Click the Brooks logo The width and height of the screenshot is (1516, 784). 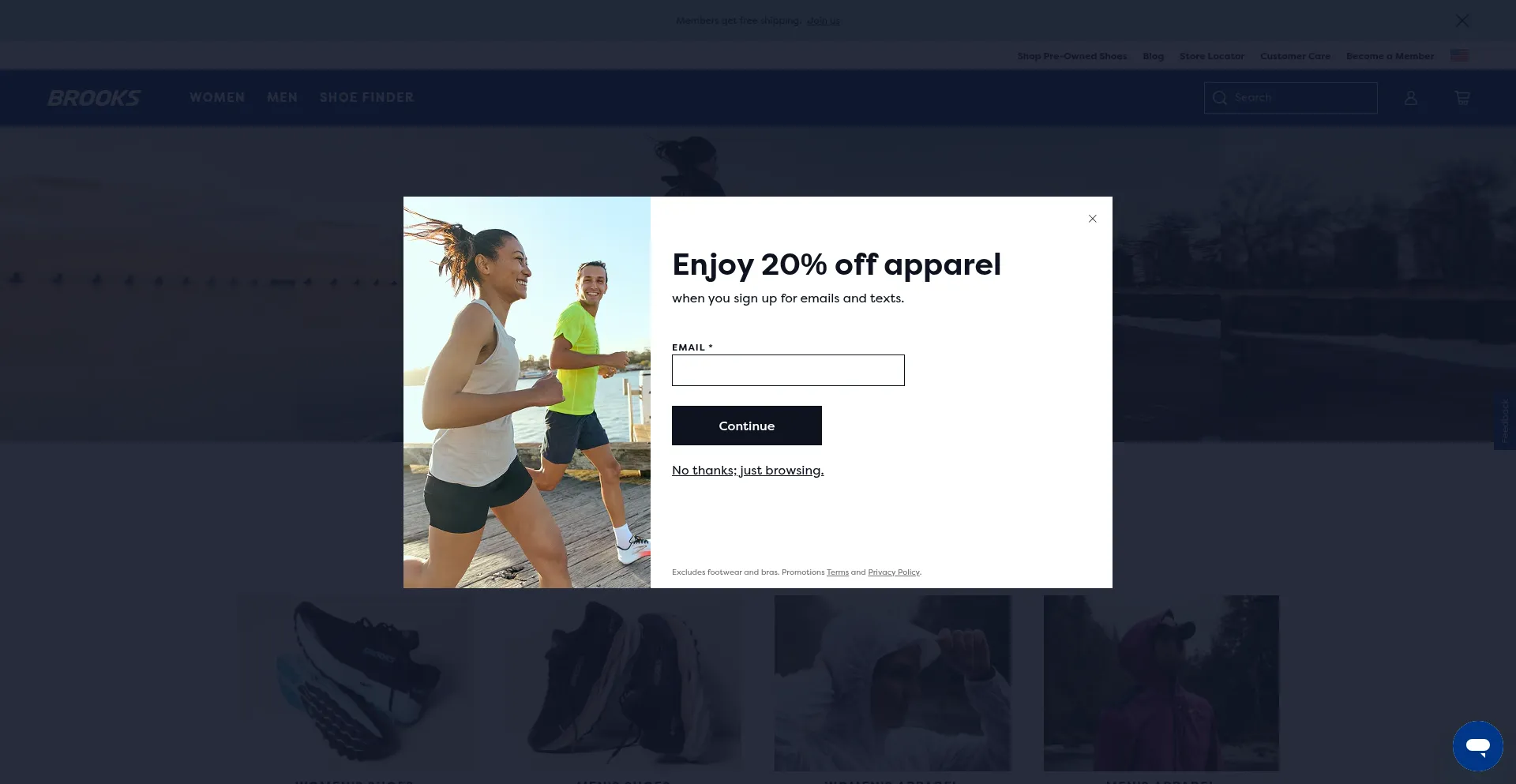point(94,98)
